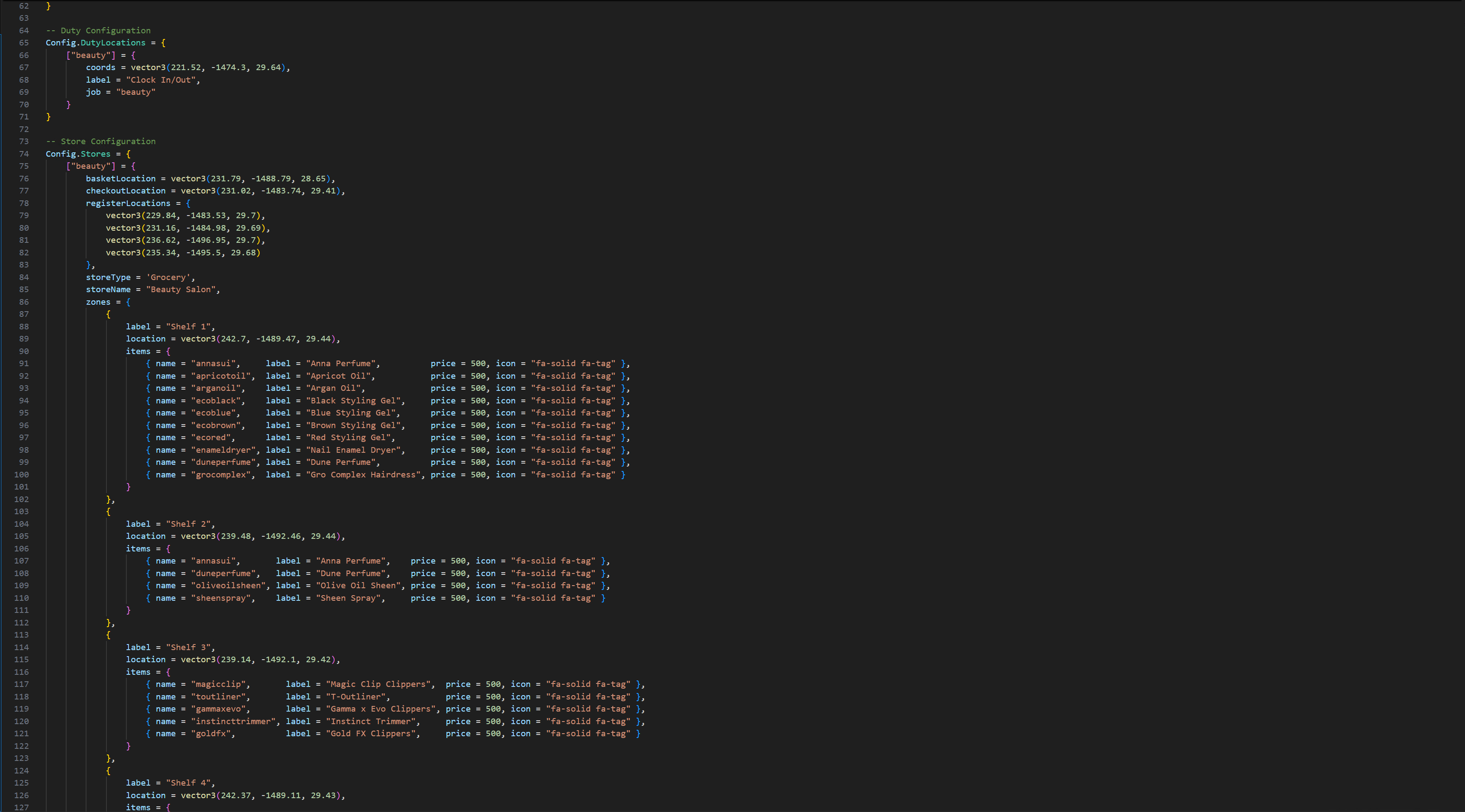Click the "Clock In/Out" label string
The image size is (1465, 812).
pos(162,80)
